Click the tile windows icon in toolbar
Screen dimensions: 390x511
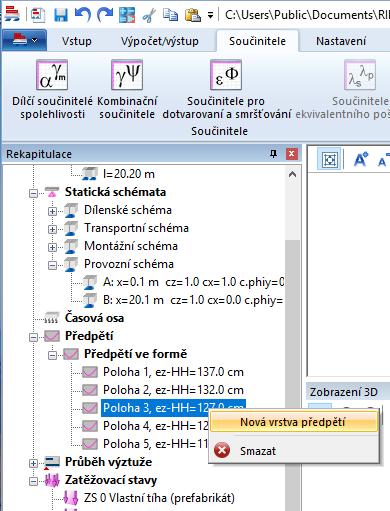click(x=127, y=15)
